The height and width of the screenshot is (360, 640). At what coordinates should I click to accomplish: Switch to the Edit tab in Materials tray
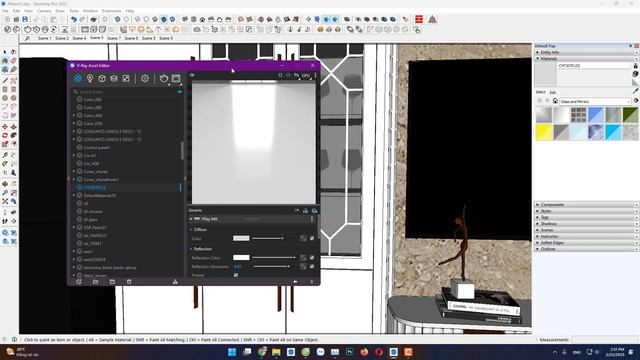tap(552, 92)
